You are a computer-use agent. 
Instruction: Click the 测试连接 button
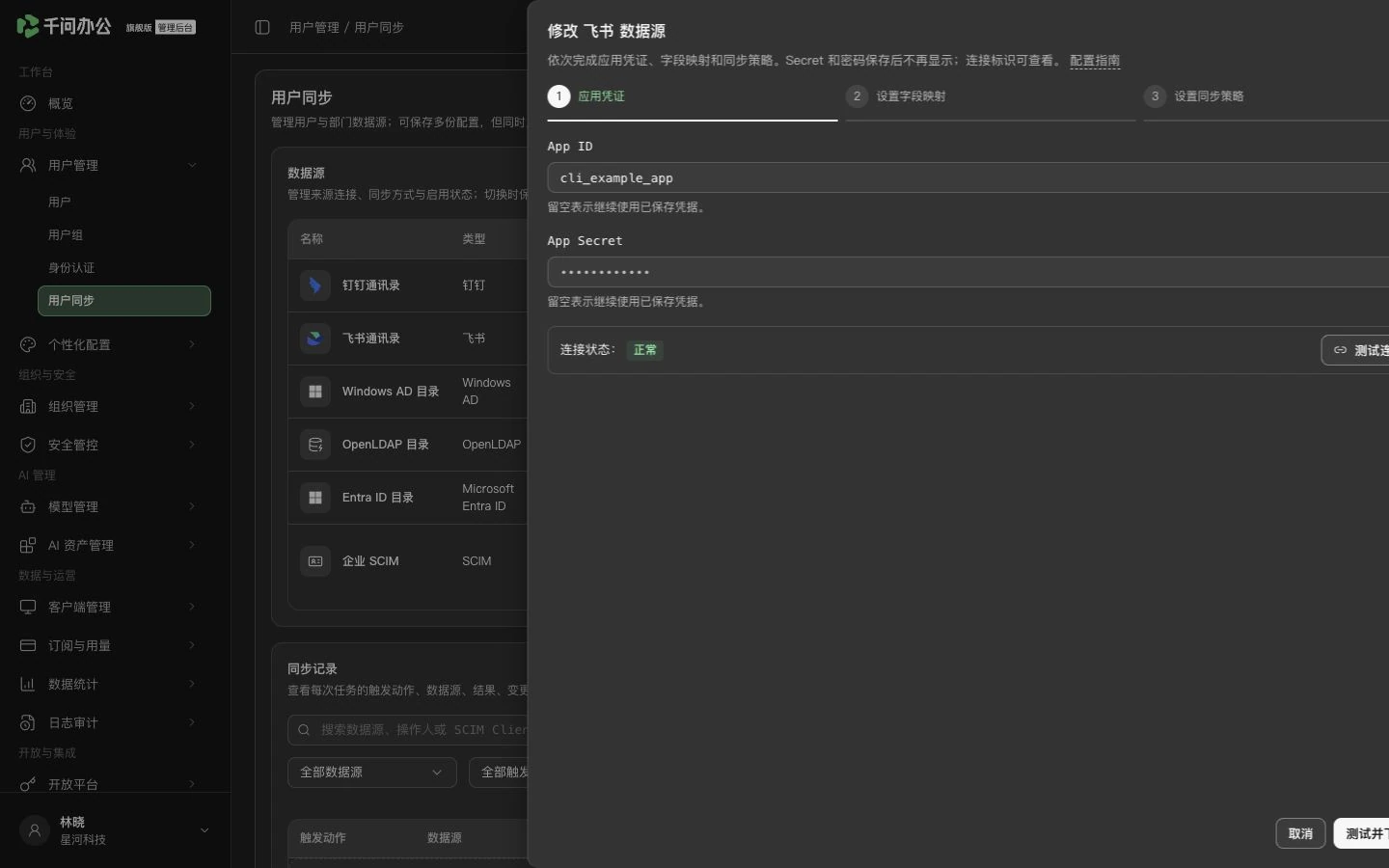tap(1355, 350)
